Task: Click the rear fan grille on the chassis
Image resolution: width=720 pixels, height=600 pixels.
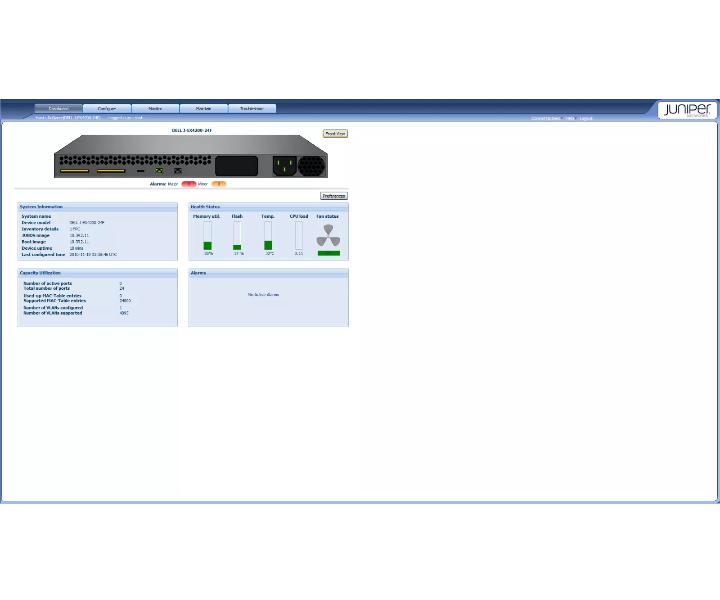Action: (x=312, y=166)
